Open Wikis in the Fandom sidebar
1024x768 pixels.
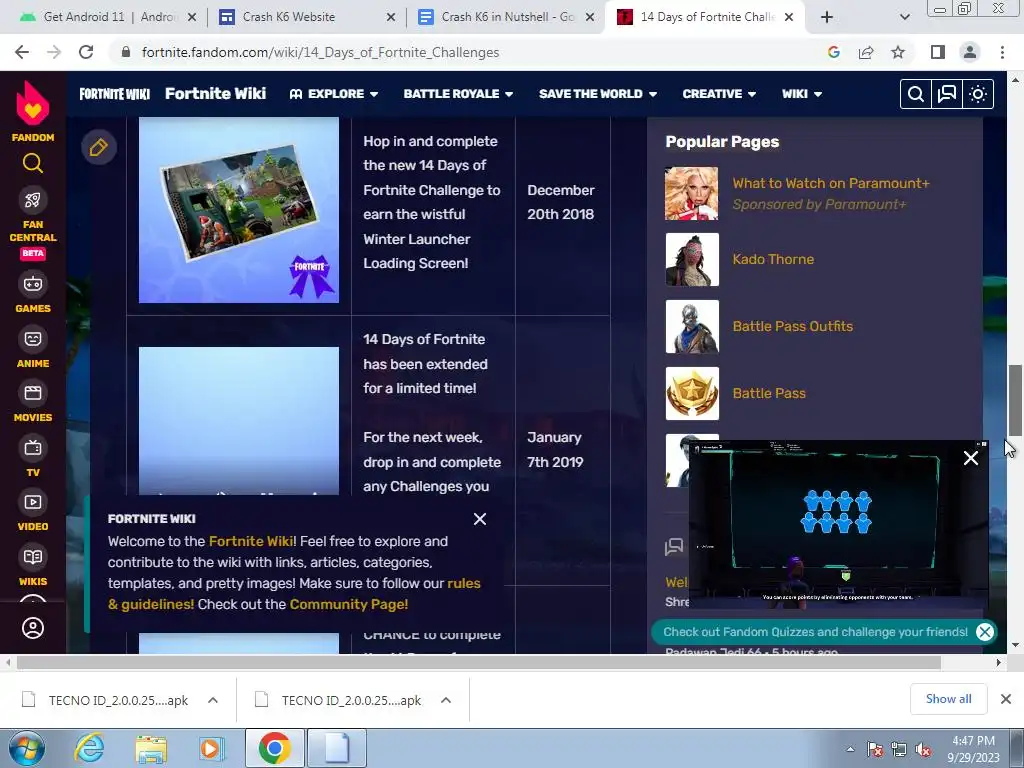[33, 566]
